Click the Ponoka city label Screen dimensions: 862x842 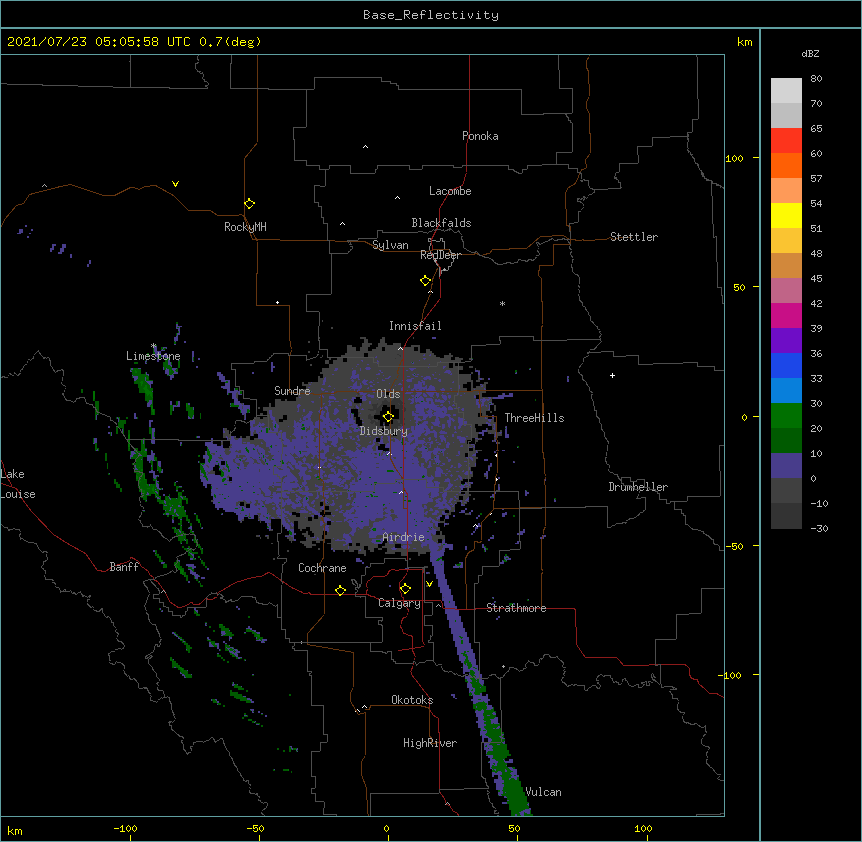[480, 136]
